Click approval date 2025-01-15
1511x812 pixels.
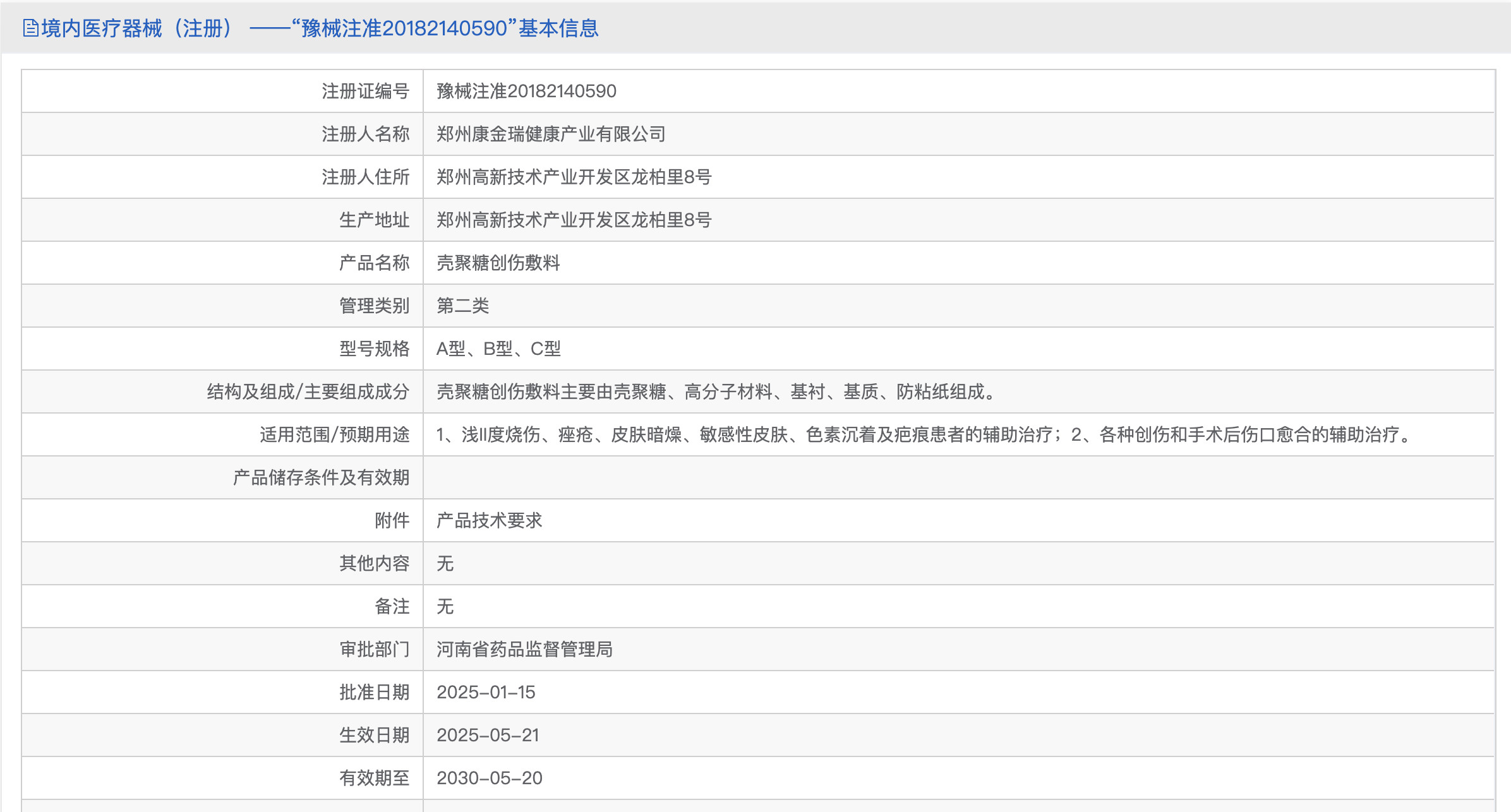pyautogui.click(x=486, y=692)
